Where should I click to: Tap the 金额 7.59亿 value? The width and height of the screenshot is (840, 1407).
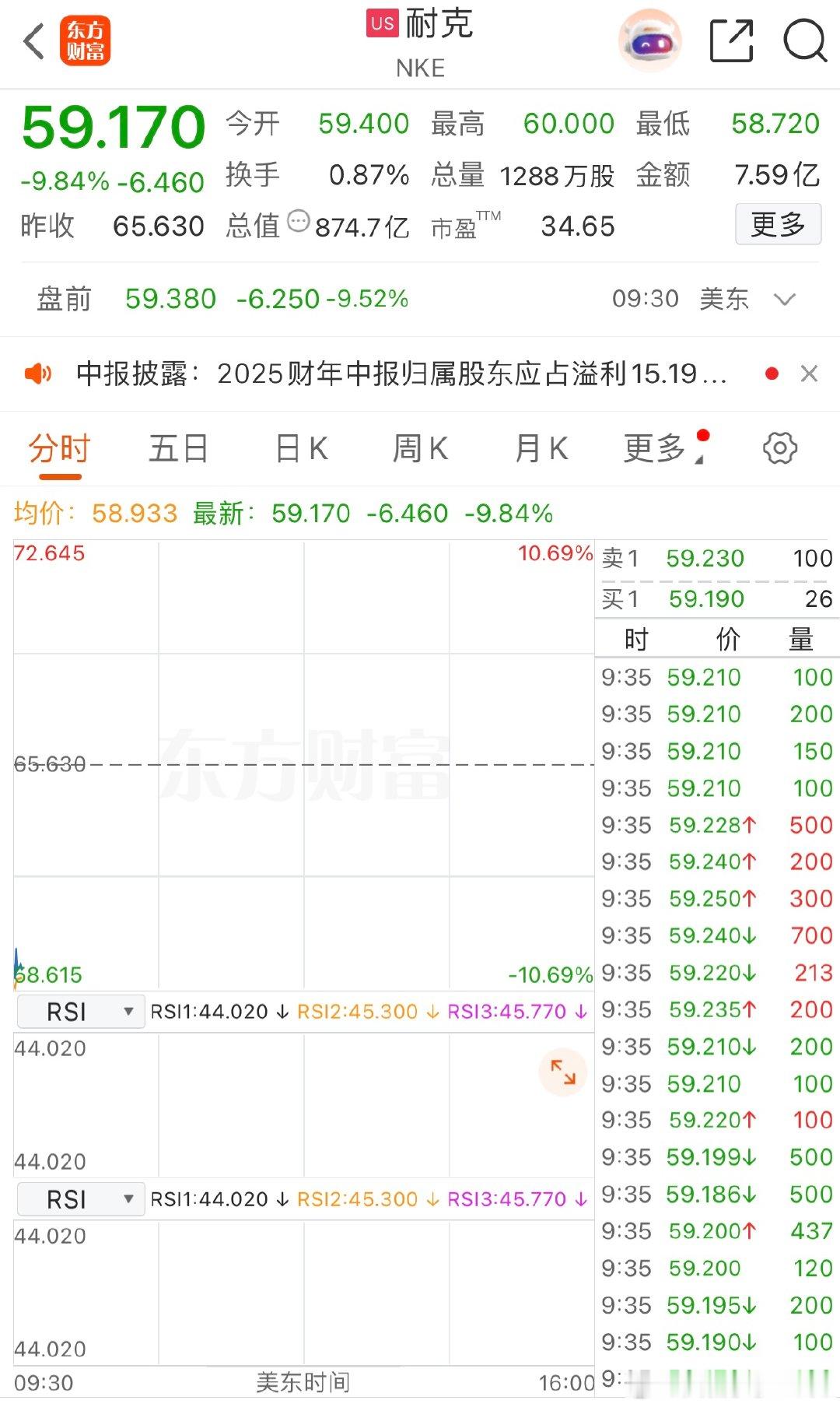(x=777, y=175)
